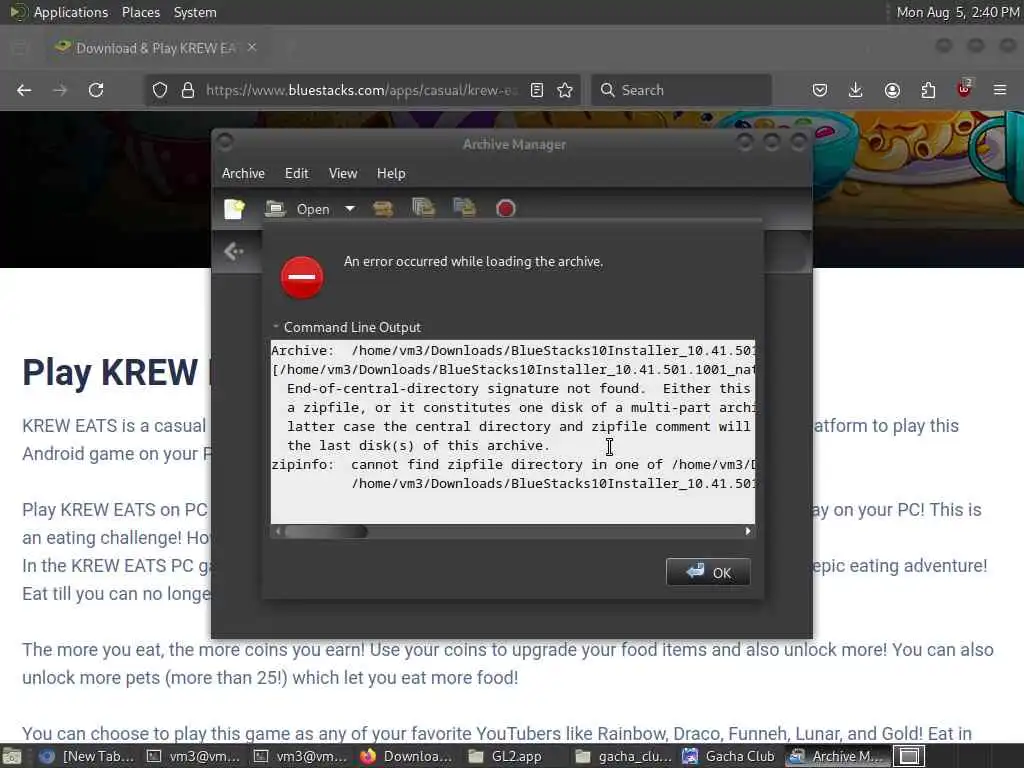Go back in Firefox browser
The height and width of the screenshot is (768, 1024).
tap(24, 90)
